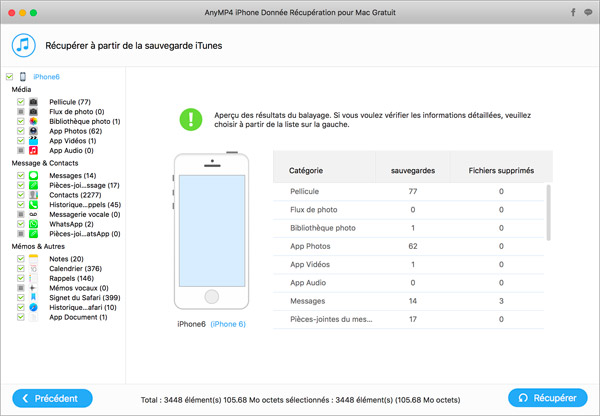600x416 pixels.
Task: Select the Pièces-jointes du mes... table row
Action: click(x=408, y=319)
